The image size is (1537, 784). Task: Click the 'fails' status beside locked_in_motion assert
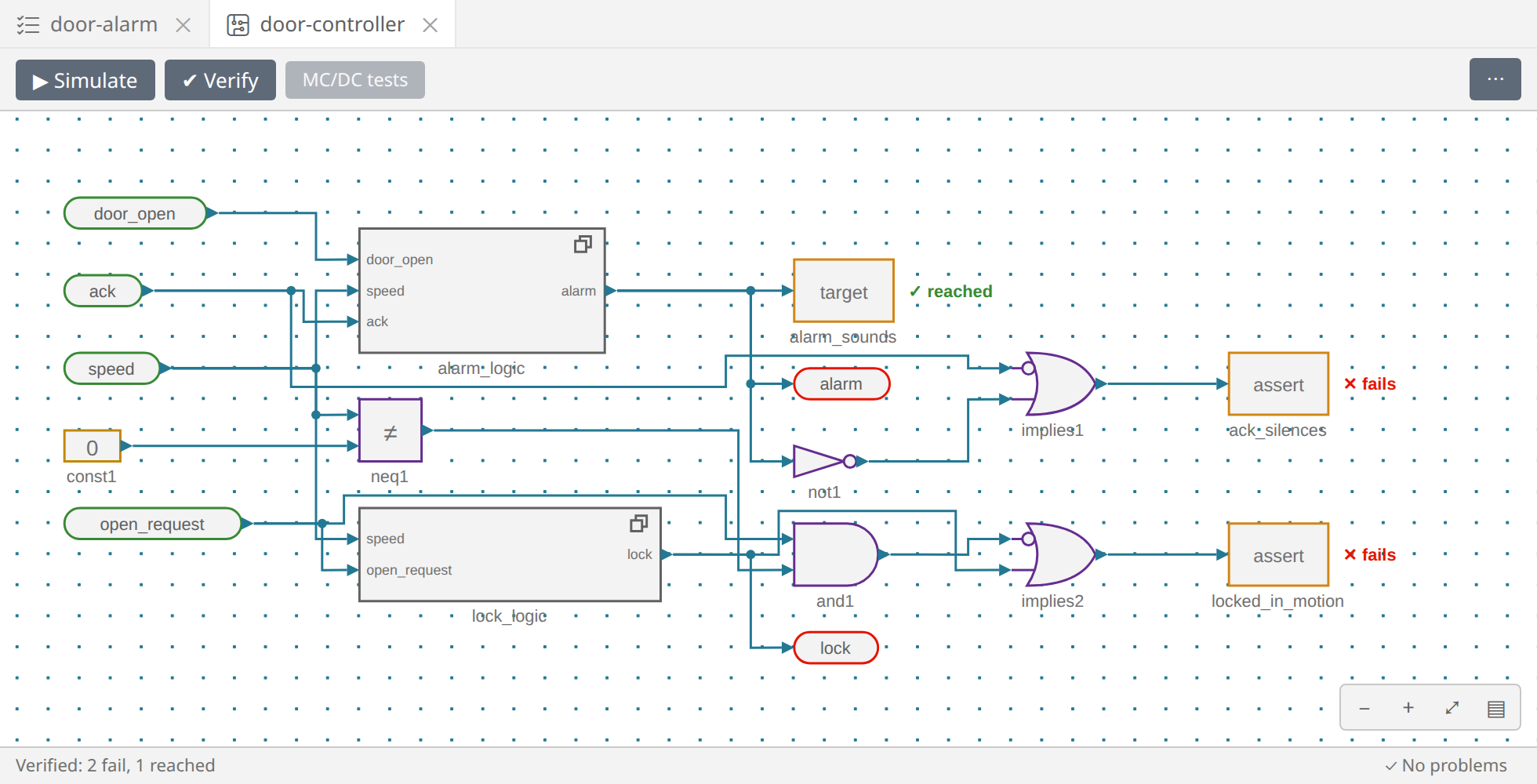(1370, 554)
